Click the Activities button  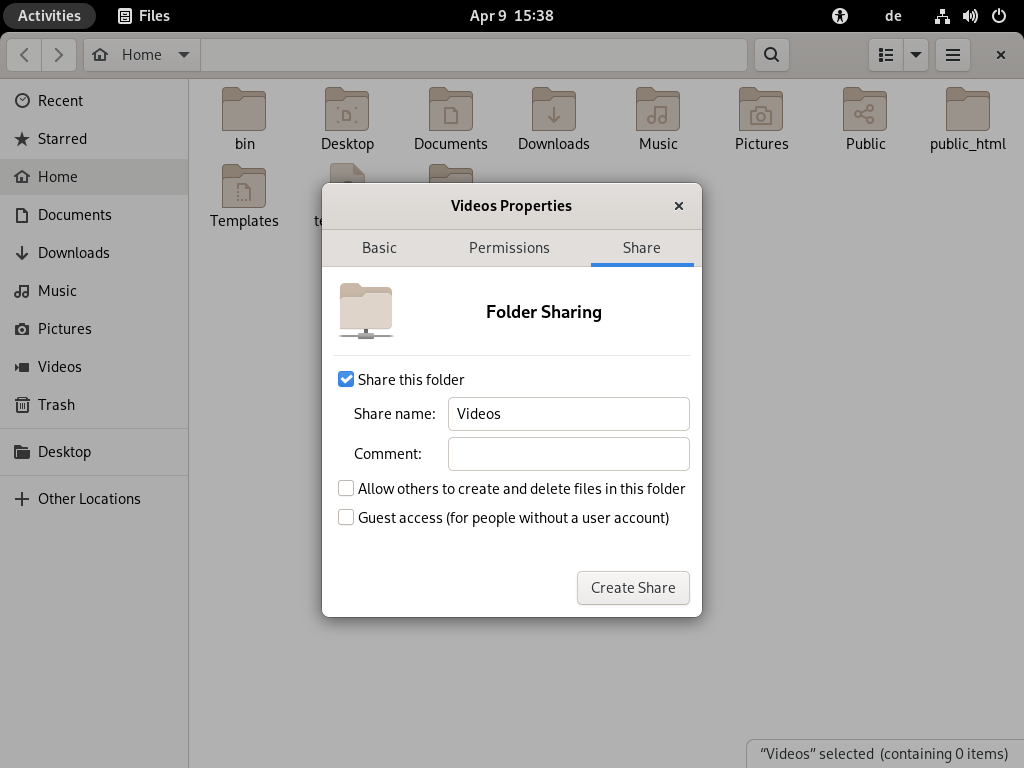pos(49,16)
